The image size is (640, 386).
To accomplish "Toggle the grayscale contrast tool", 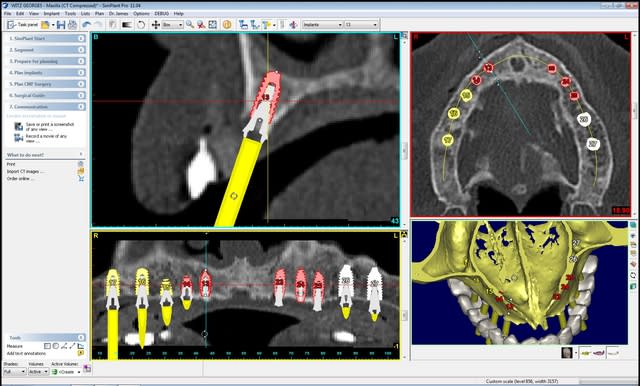I will pyautogui.click(x=127, y=25).
